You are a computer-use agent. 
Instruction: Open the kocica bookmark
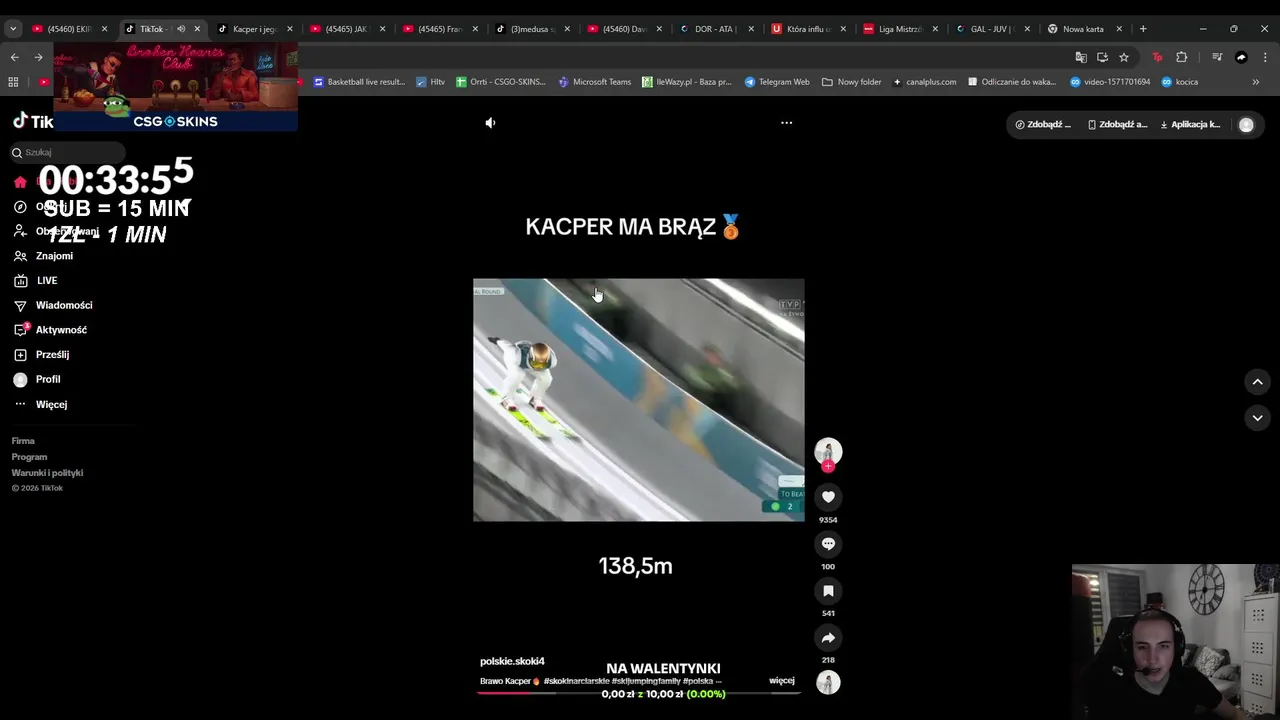point(1180,82)
